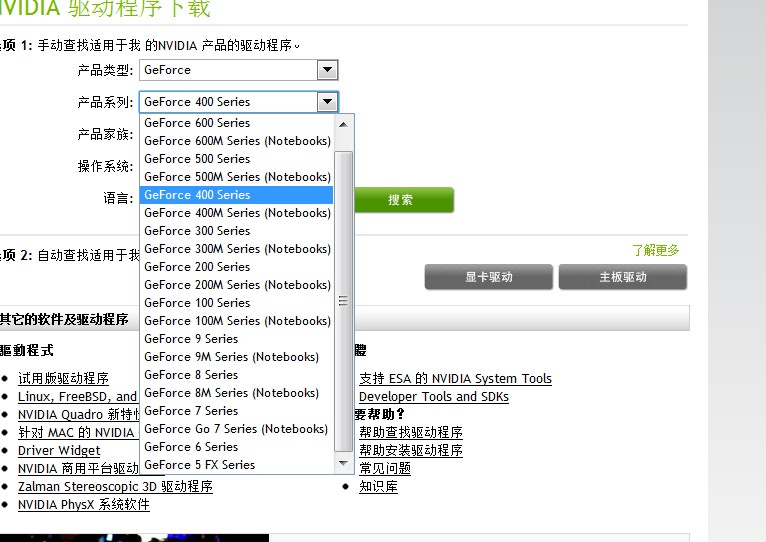Click the 显卡驱动 button
This screenshot has height=542, width=766.
489,277
